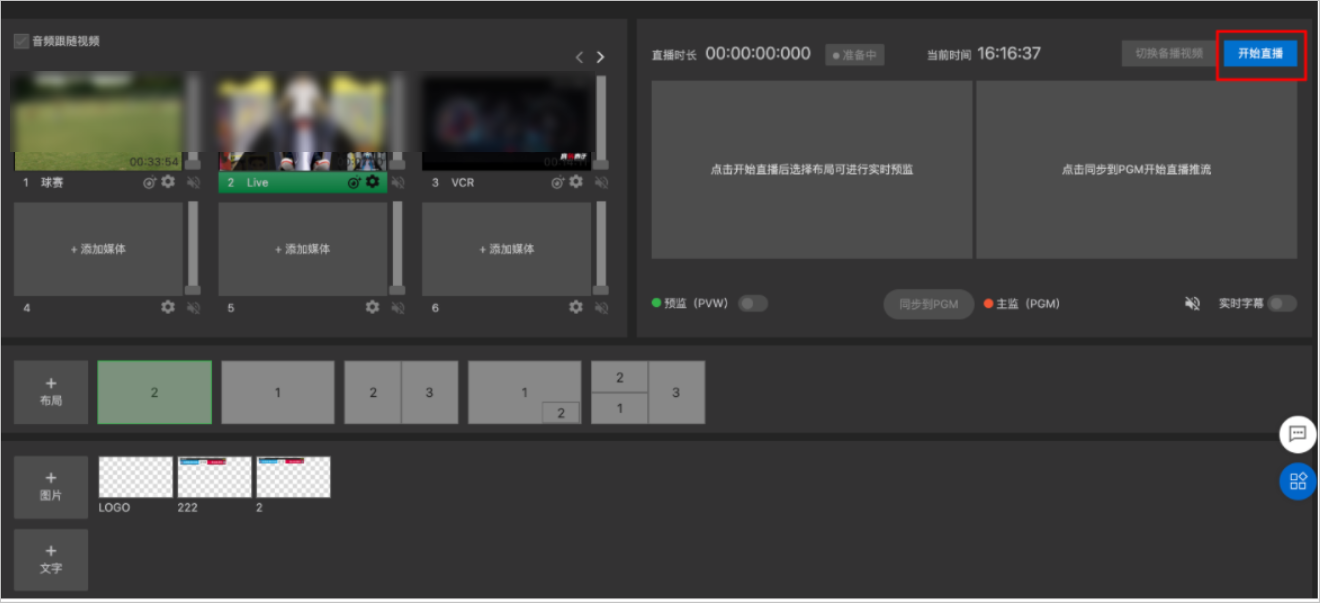Select the image thumbnail named 2
The width and height of the screenshot is (1320, 603).
293,477
